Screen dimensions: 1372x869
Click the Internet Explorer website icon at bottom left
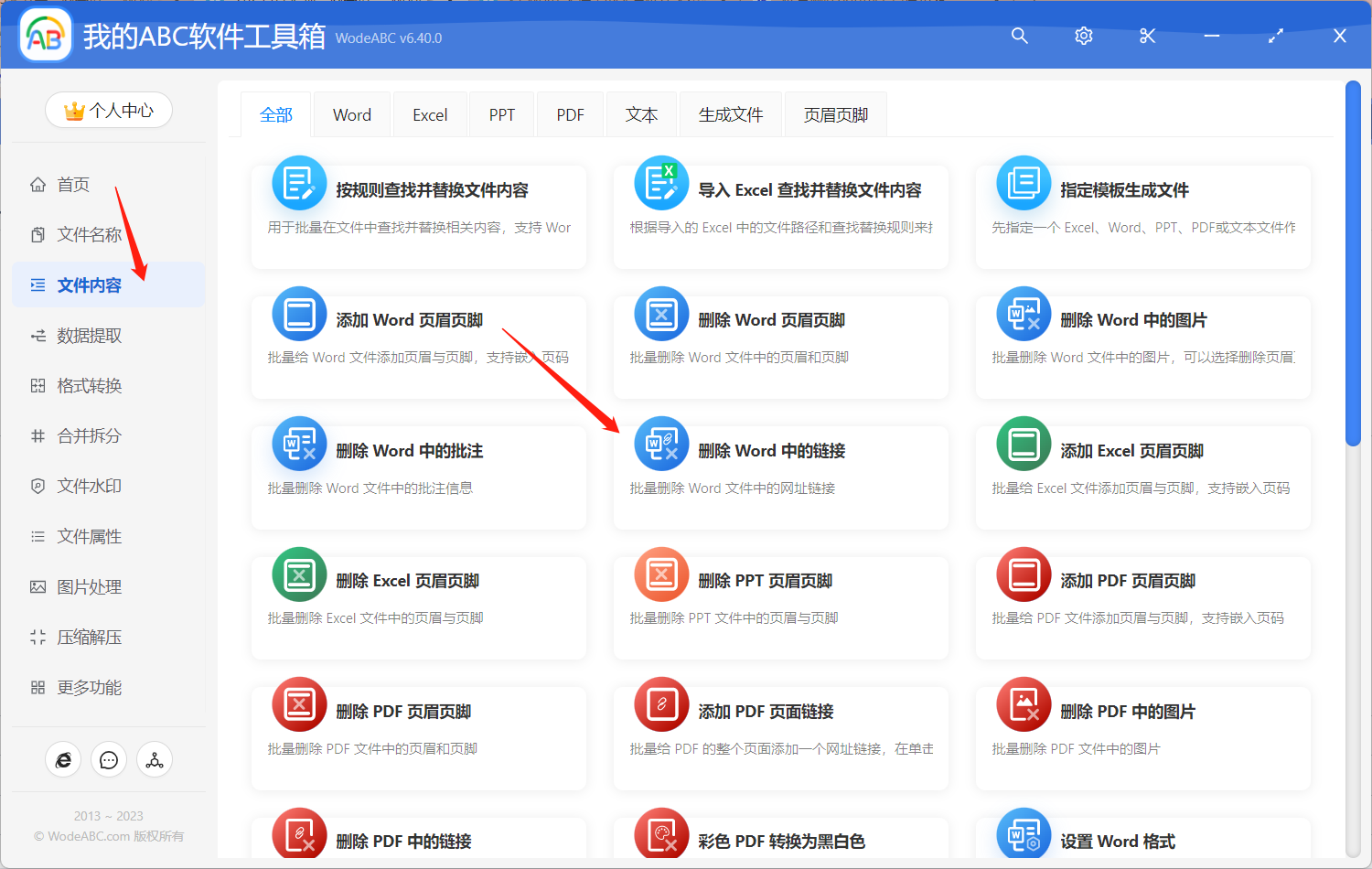[x=63, y=759]
